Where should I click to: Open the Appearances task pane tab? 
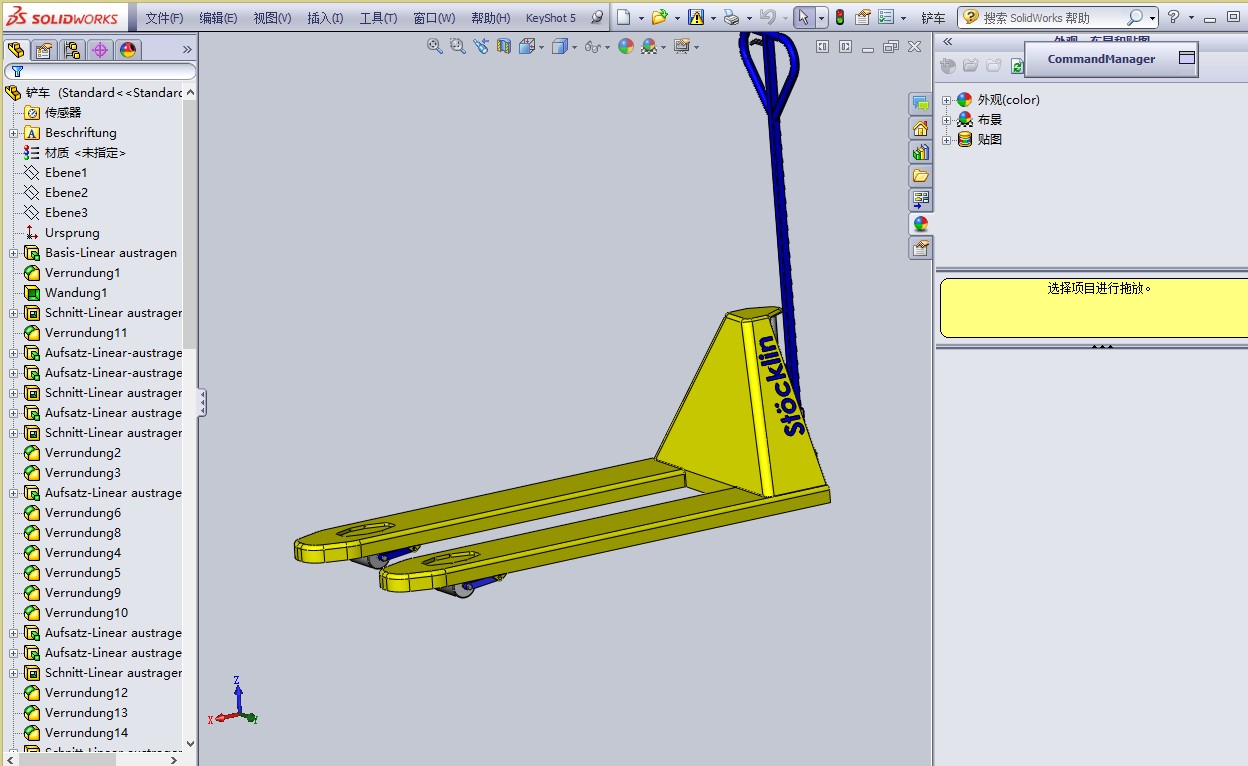click(x=920, y=224)
